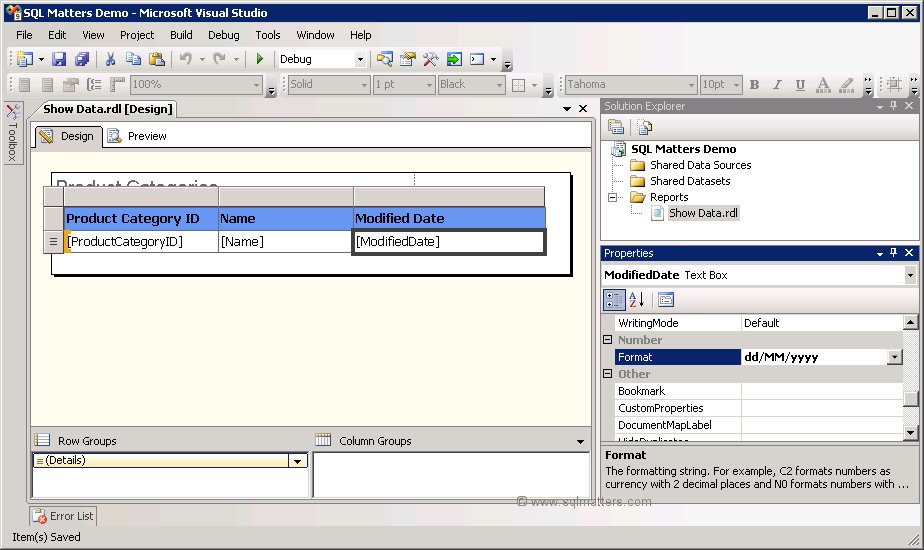Open the File menu
This screenshot has width=924, height=550.
24,35
